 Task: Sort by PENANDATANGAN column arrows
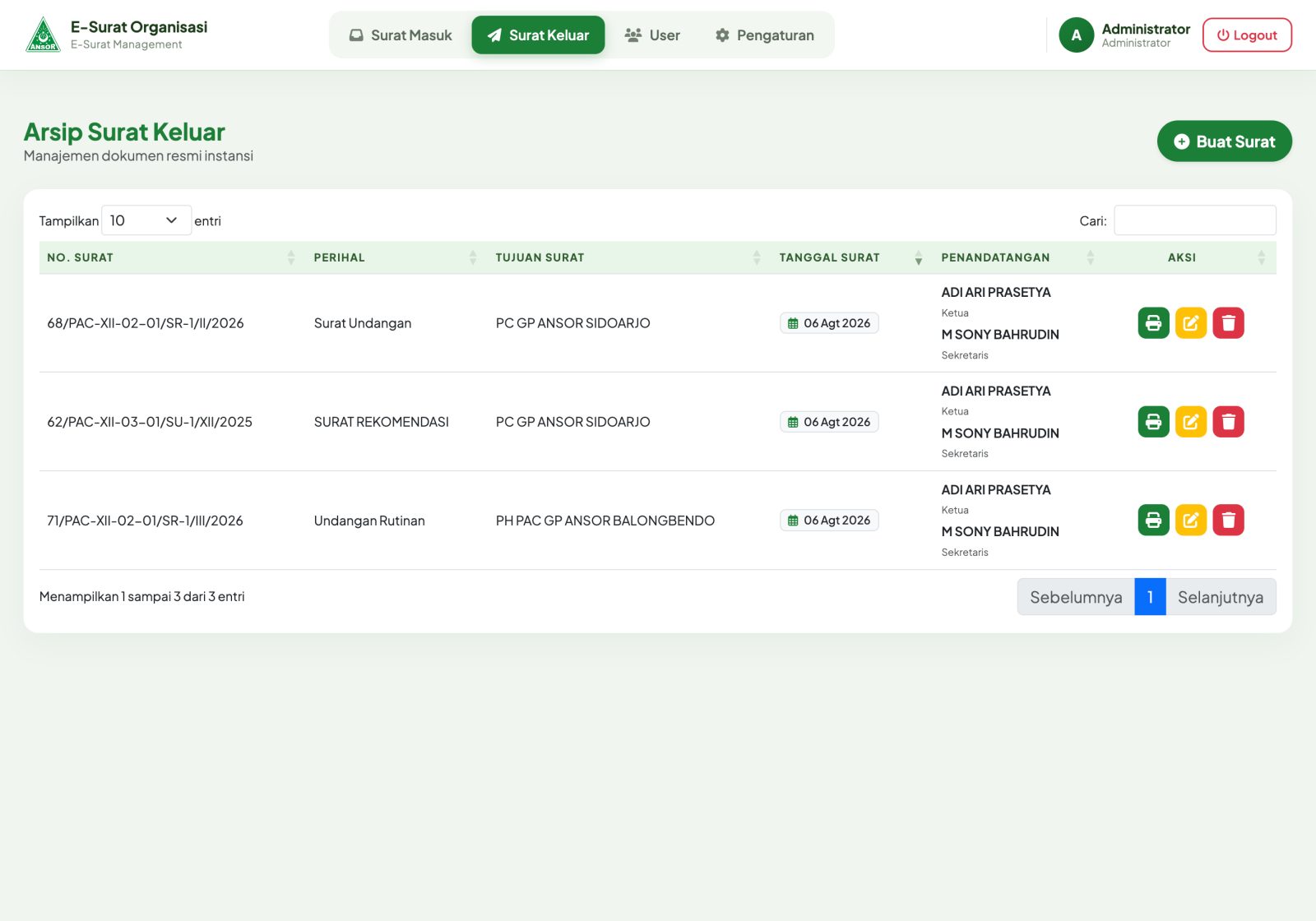click(x=1091, y=257)
